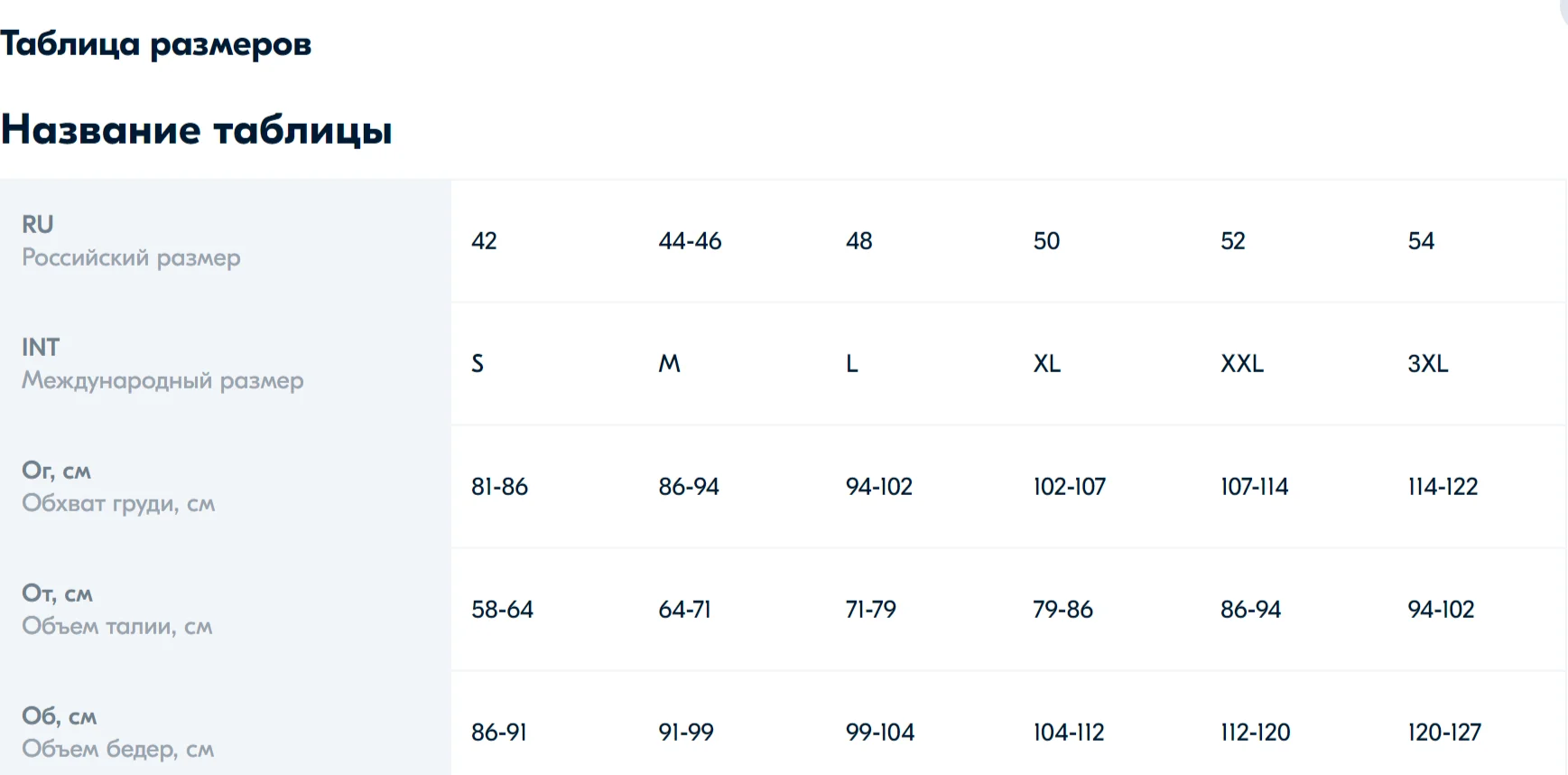
Task: Select international size 3XL cell
Action: (x=1427, y=364)
